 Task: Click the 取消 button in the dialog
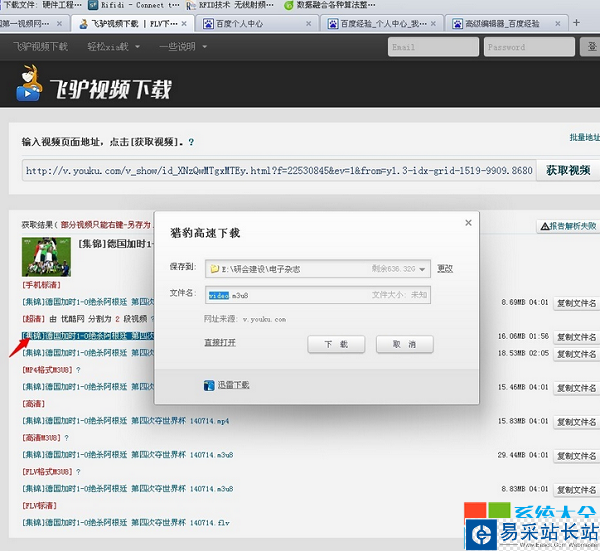404,344
